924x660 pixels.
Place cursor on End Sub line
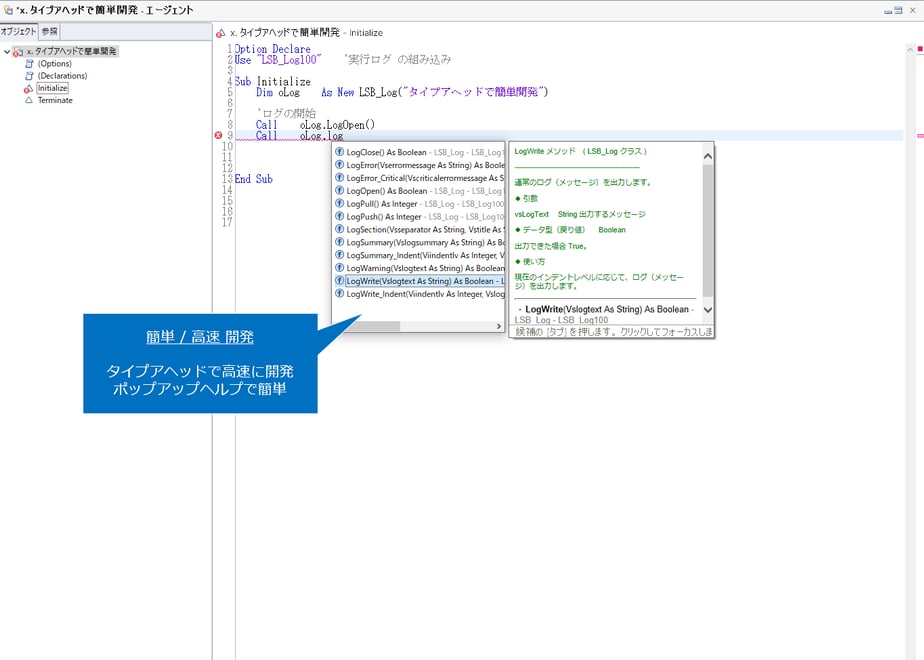(253, 179)
